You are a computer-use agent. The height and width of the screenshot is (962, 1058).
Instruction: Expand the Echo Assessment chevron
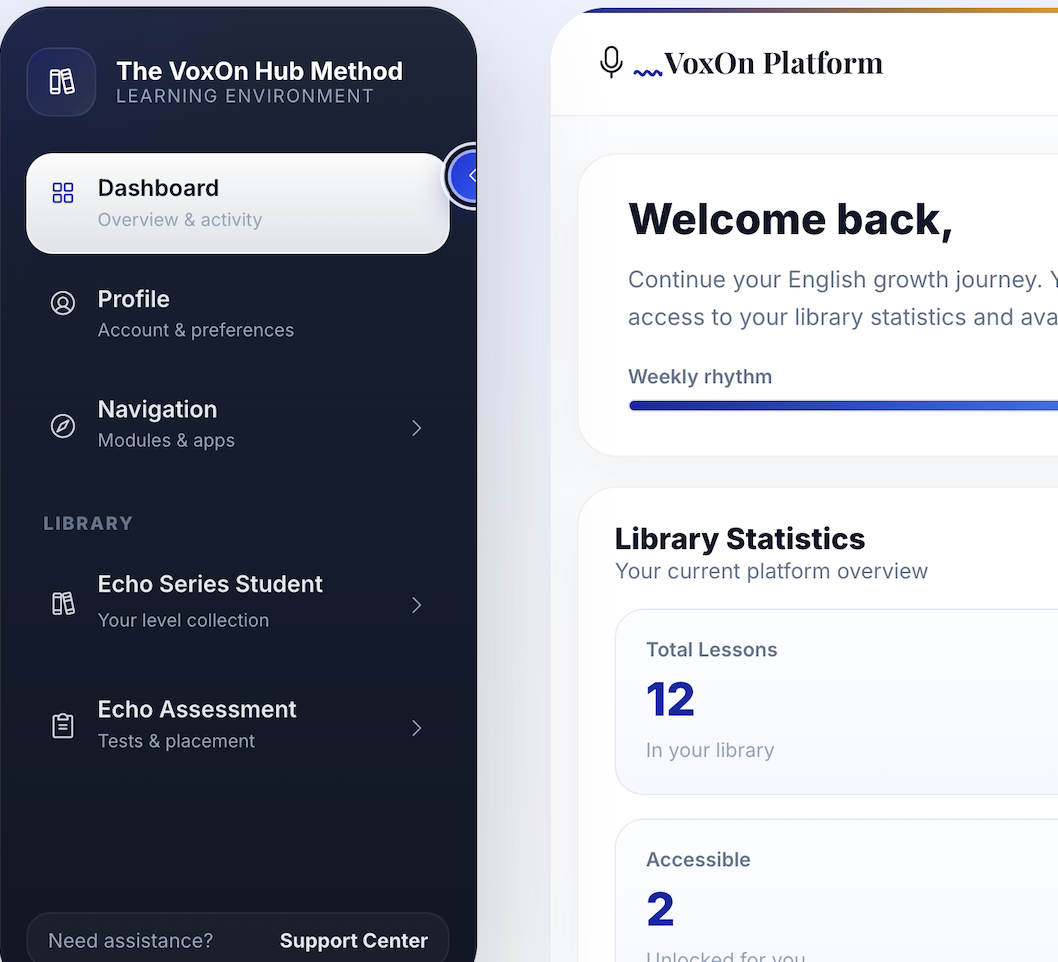(416, 728)
